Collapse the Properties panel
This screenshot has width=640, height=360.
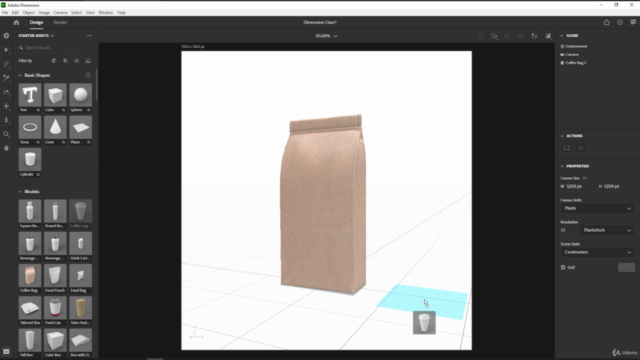(x=562, y=166)
